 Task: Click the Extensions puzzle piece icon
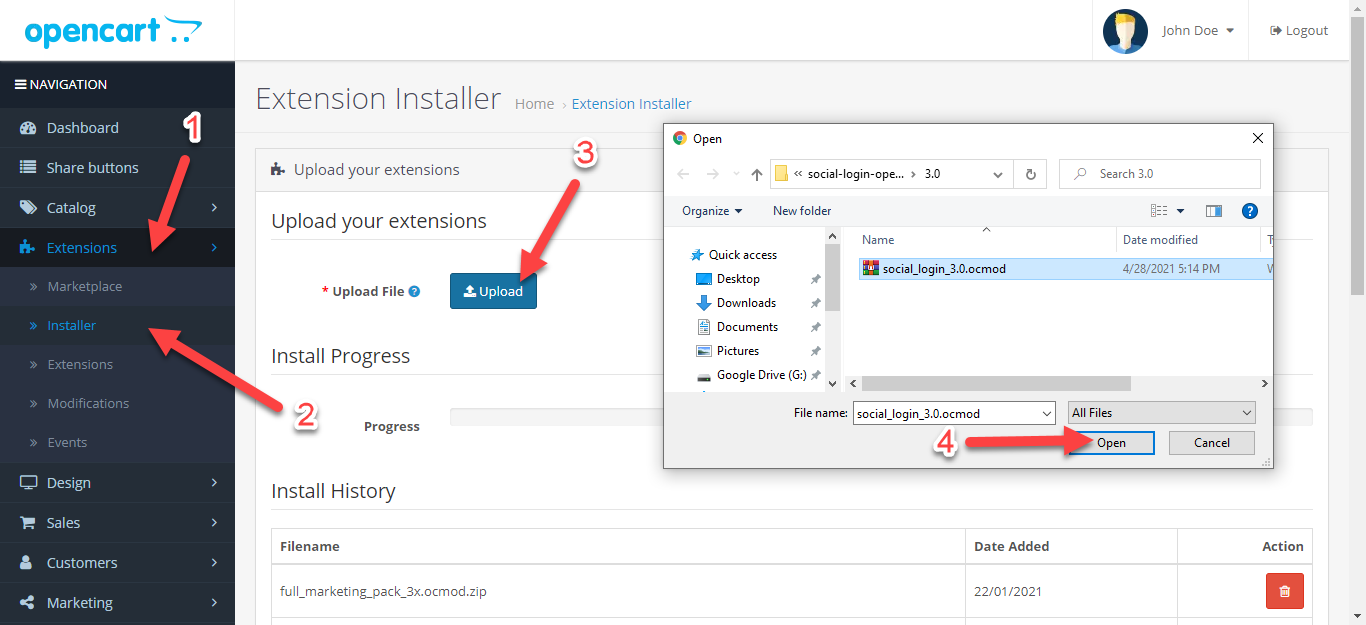pos(28,248)
